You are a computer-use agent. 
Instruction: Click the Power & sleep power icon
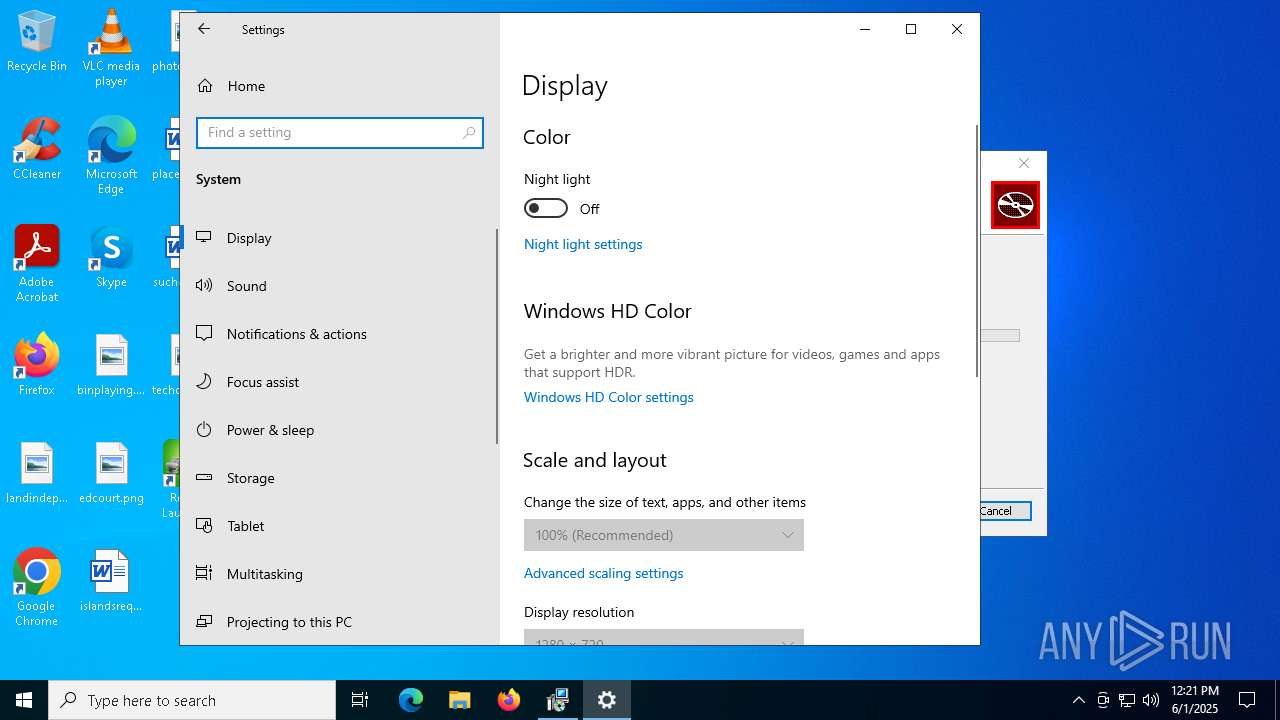(x=204, y=429)
